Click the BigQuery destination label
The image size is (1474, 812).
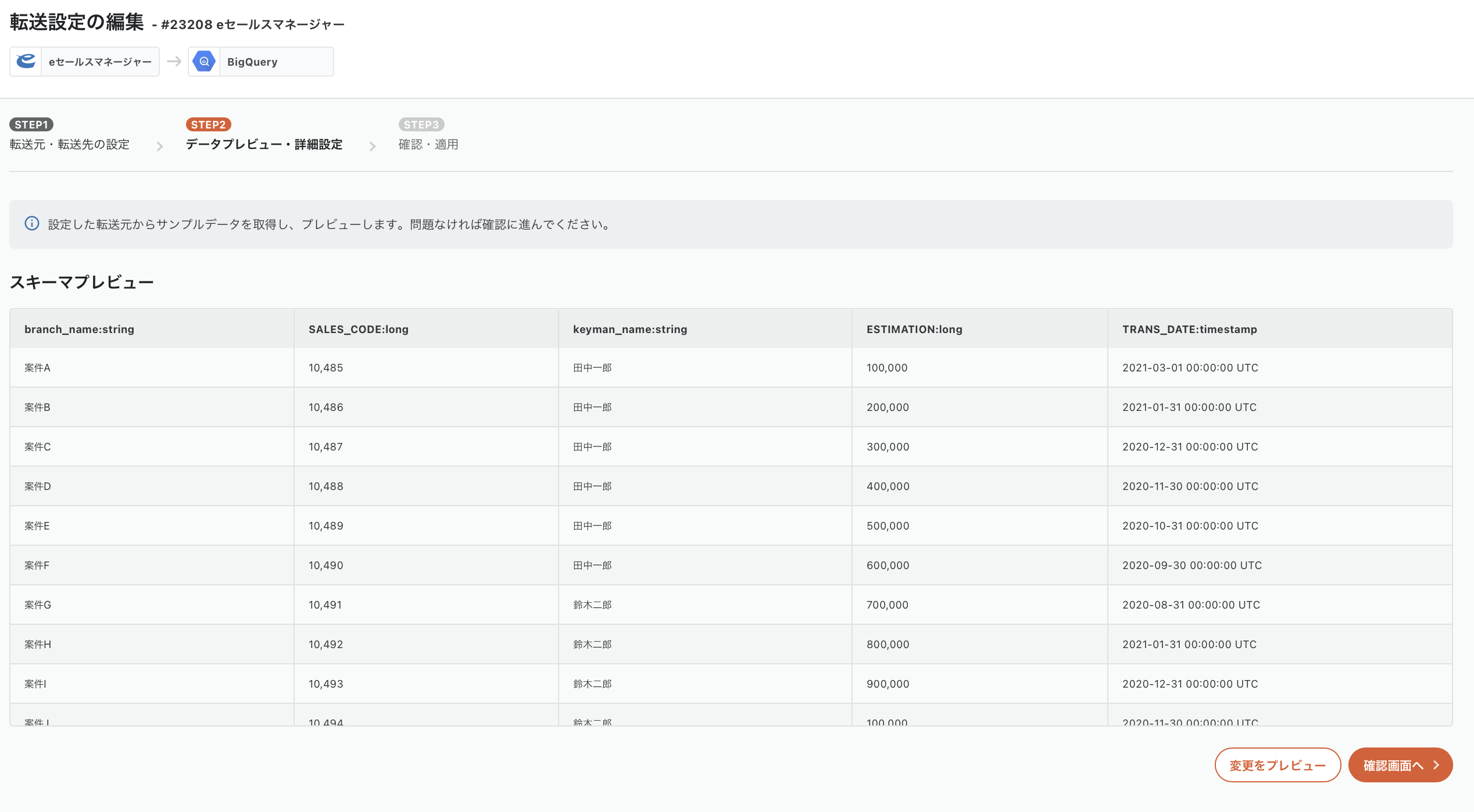click(252, 62)
